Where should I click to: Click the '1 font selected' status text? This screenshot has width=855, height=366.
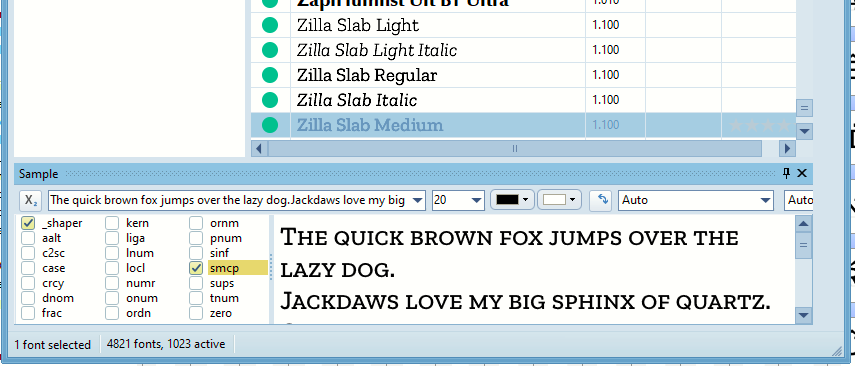[x=52, y=345]
